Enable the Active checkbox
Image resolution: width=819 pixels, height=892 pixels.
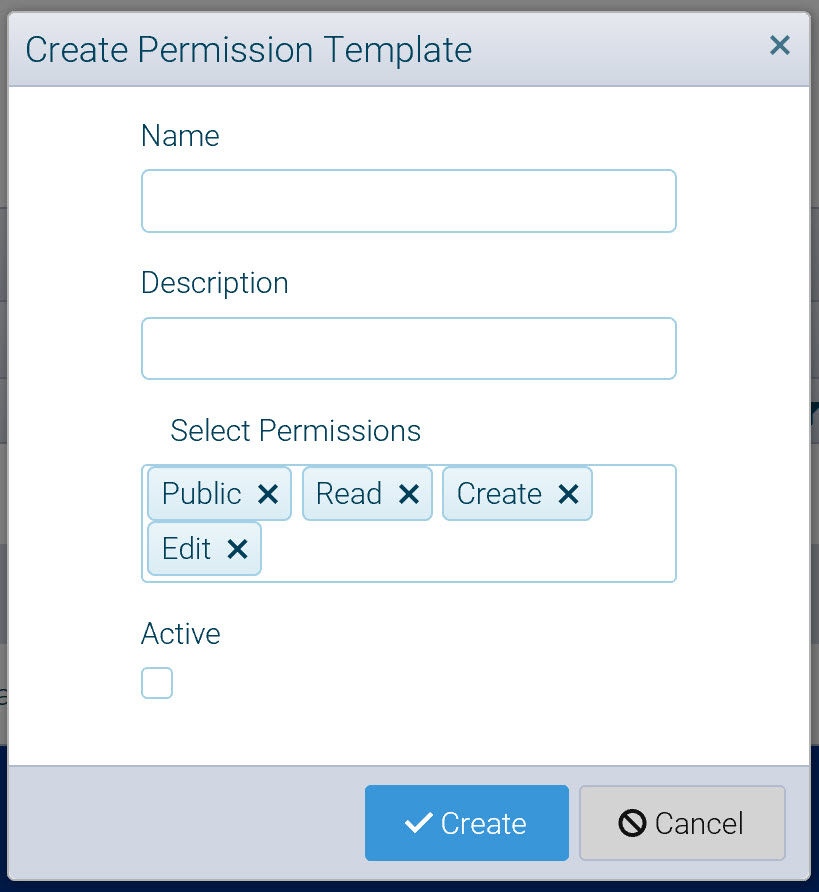[x=157, y=684]
